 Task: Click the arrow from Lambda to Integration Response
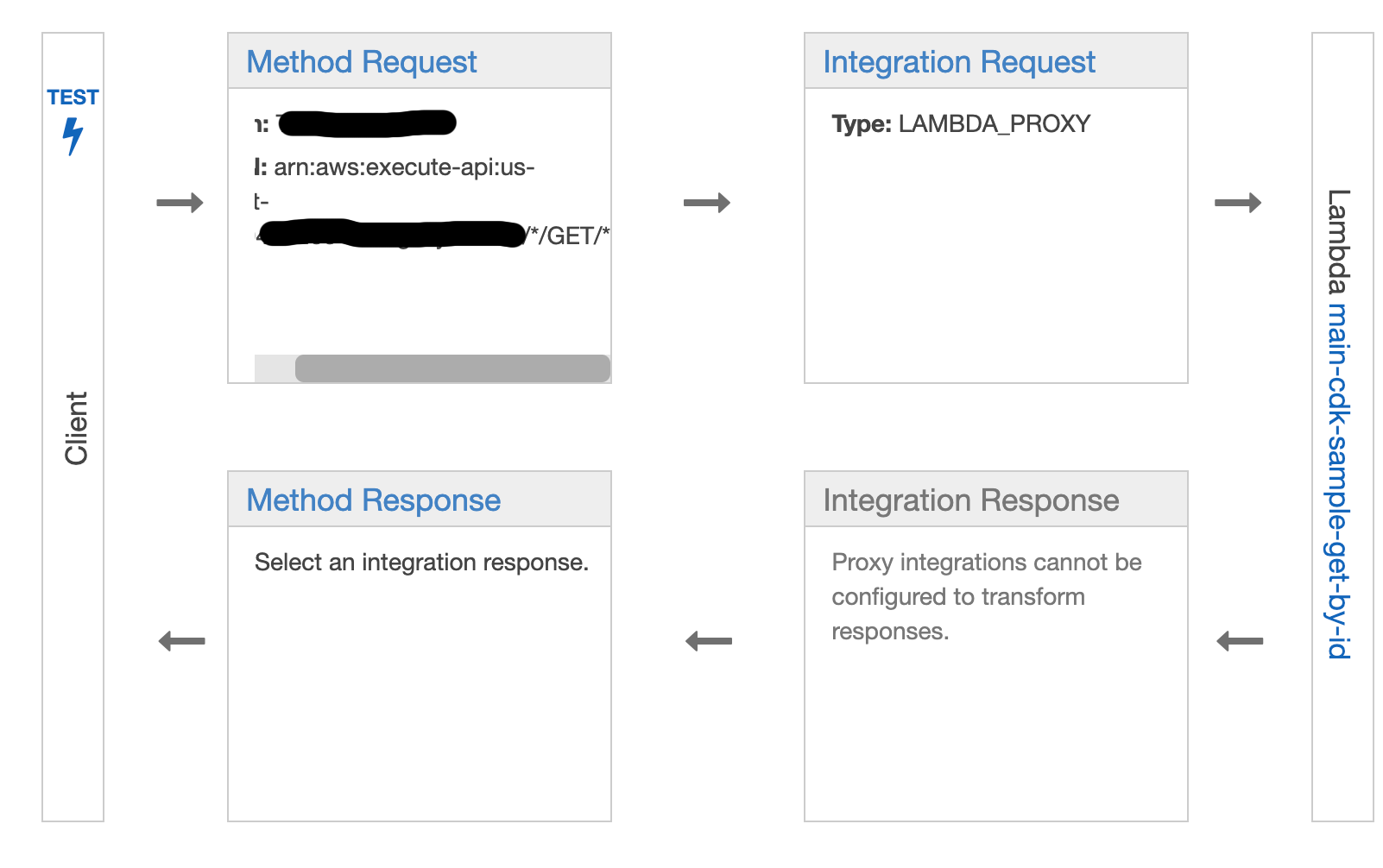point(1240,641)
